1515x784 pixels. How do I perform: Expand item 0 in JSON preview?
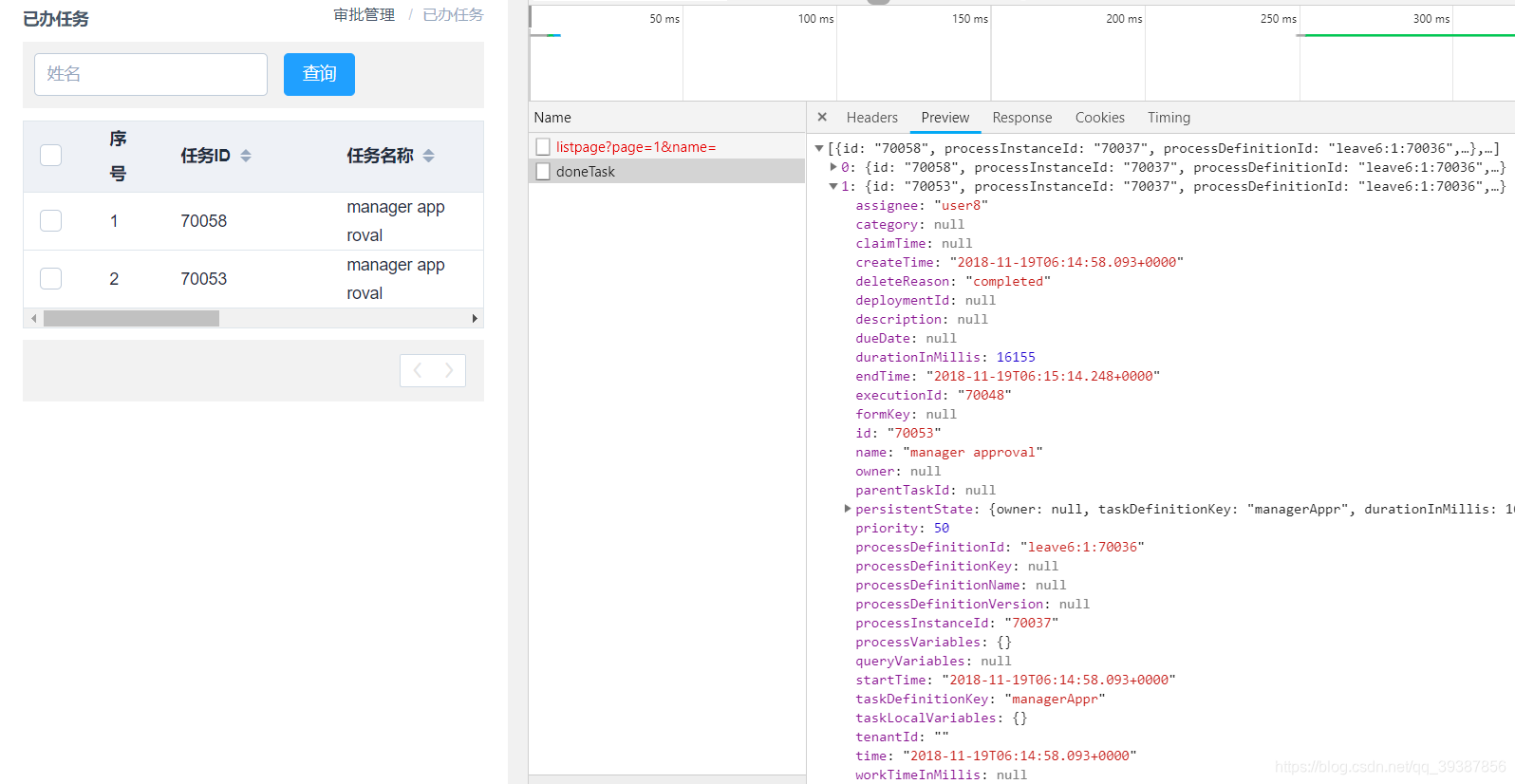[x=833, y=167]
